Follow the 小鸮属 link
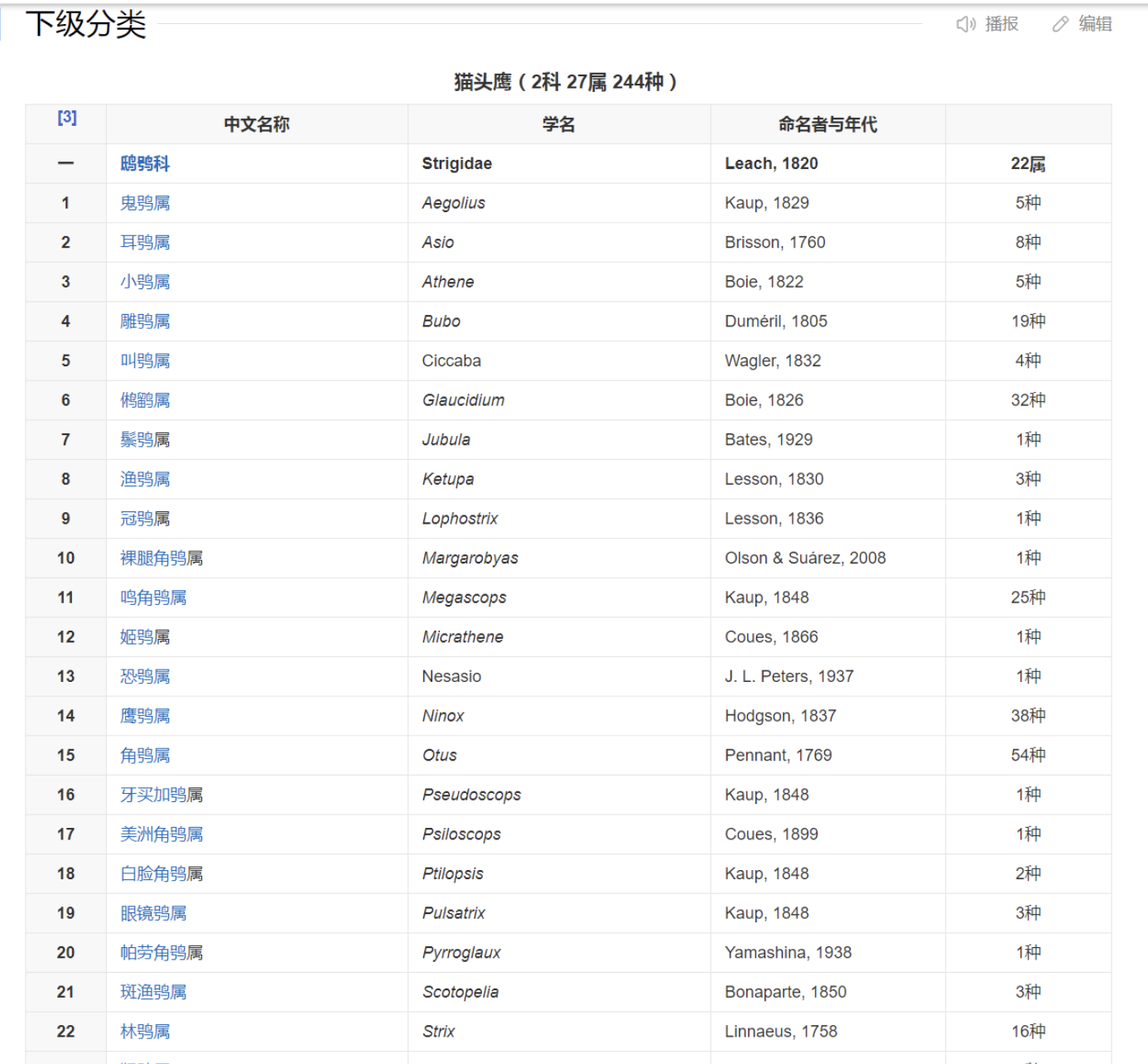1148x1064 pixels. click(145, 282)
